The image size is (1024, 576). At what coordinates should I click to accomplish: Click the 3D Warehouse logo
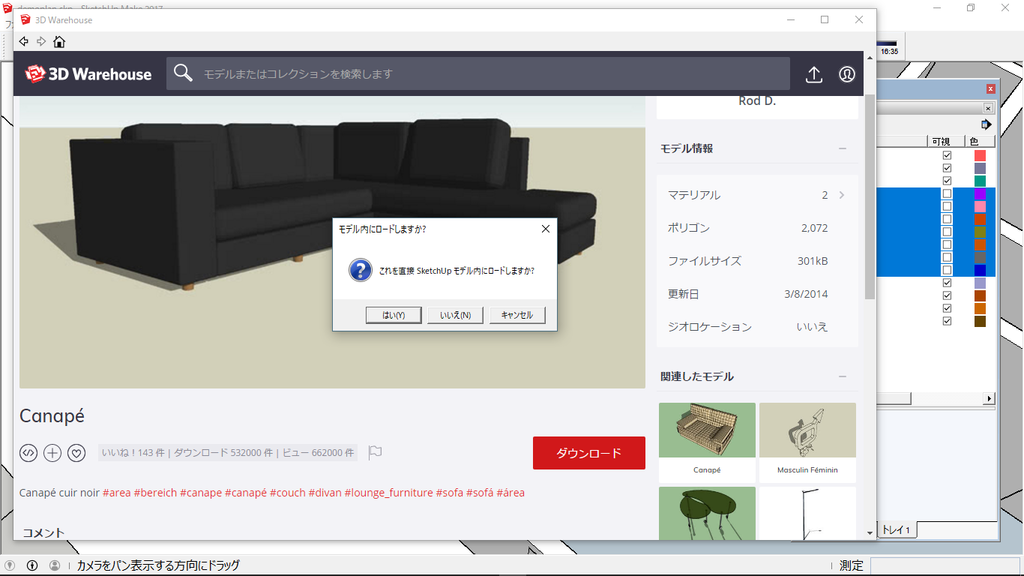(x=88, y=74)
